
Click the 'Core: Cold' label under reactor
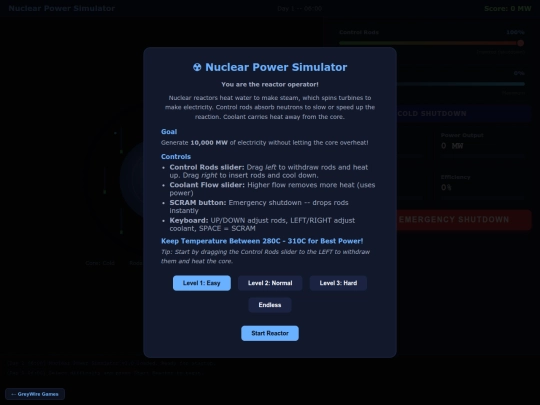pyautogui.click(x=100, y=263)
